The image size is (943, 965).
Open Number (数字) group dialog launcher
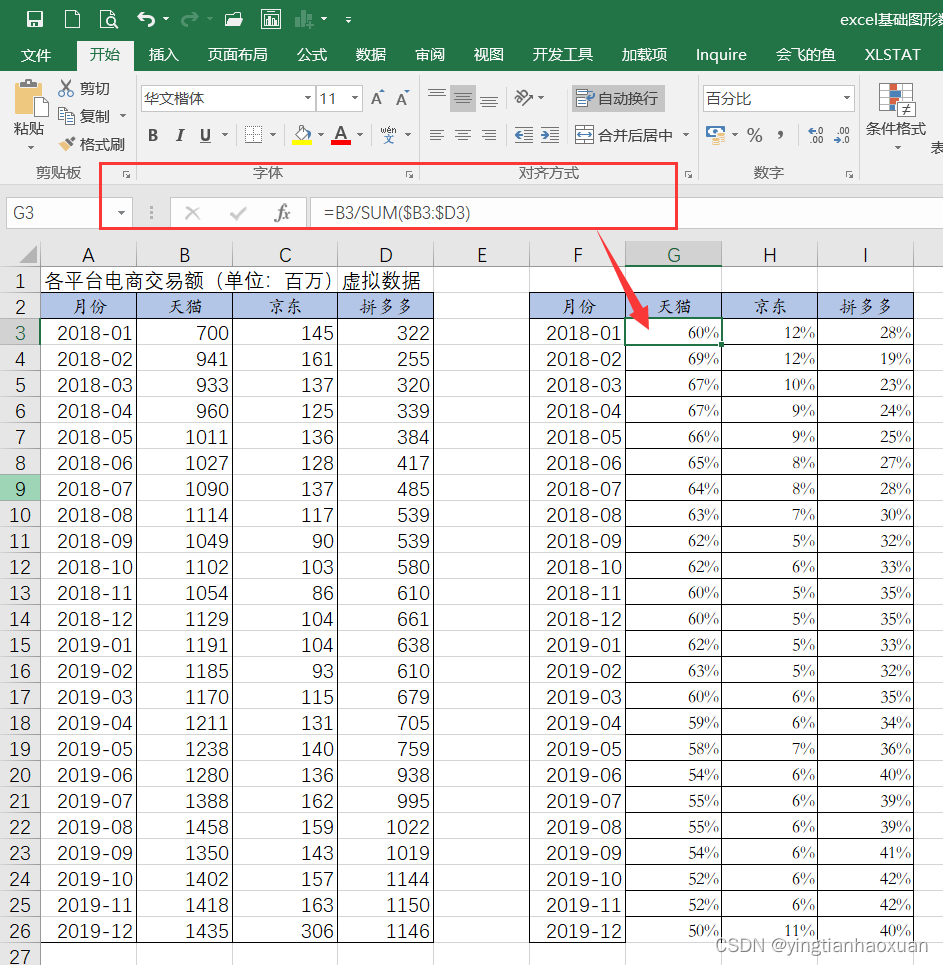(849, 174)
